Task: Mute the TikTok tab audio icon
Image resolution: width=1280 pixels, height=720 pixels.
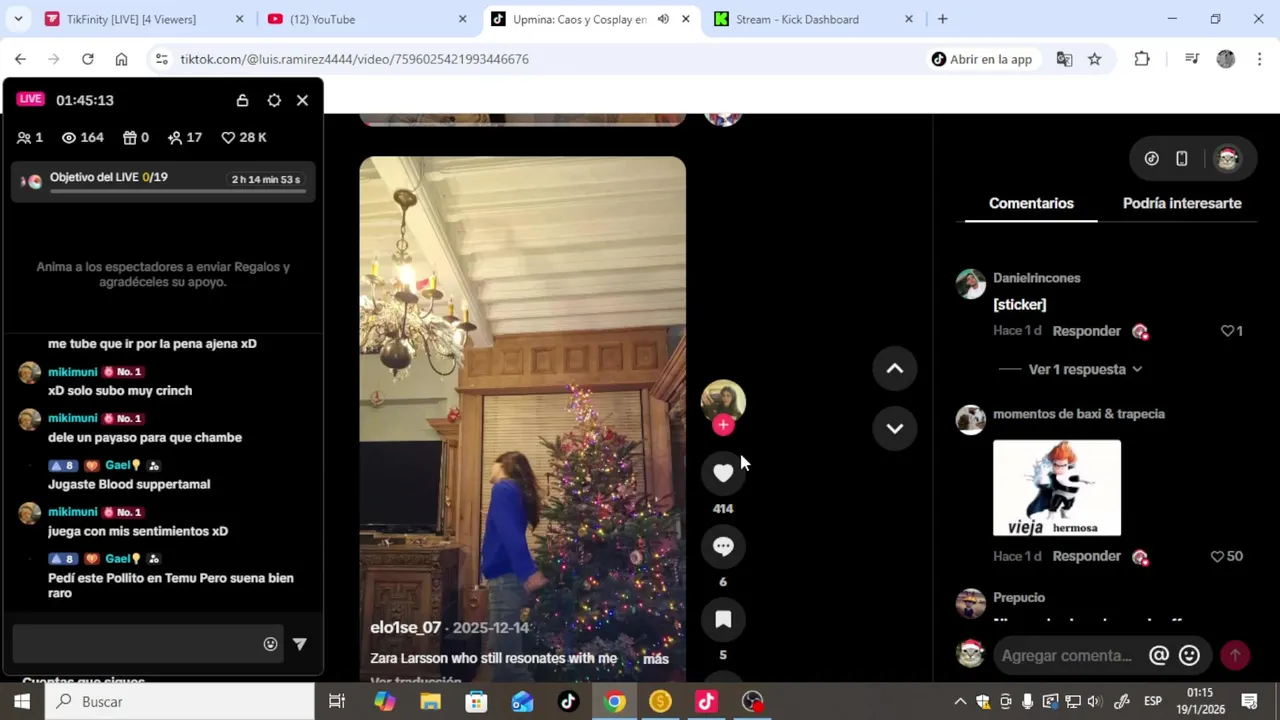Action: [662, 19]
